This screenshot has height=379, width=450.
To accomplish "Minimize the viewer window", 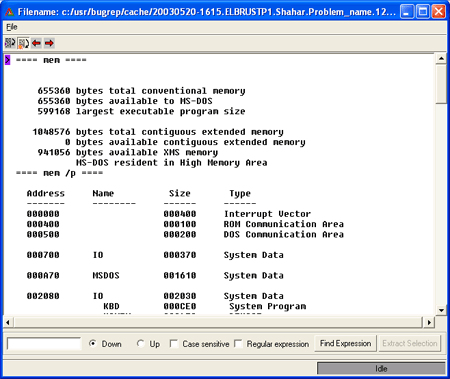I will pyautogui.click(x=407, y=12).
